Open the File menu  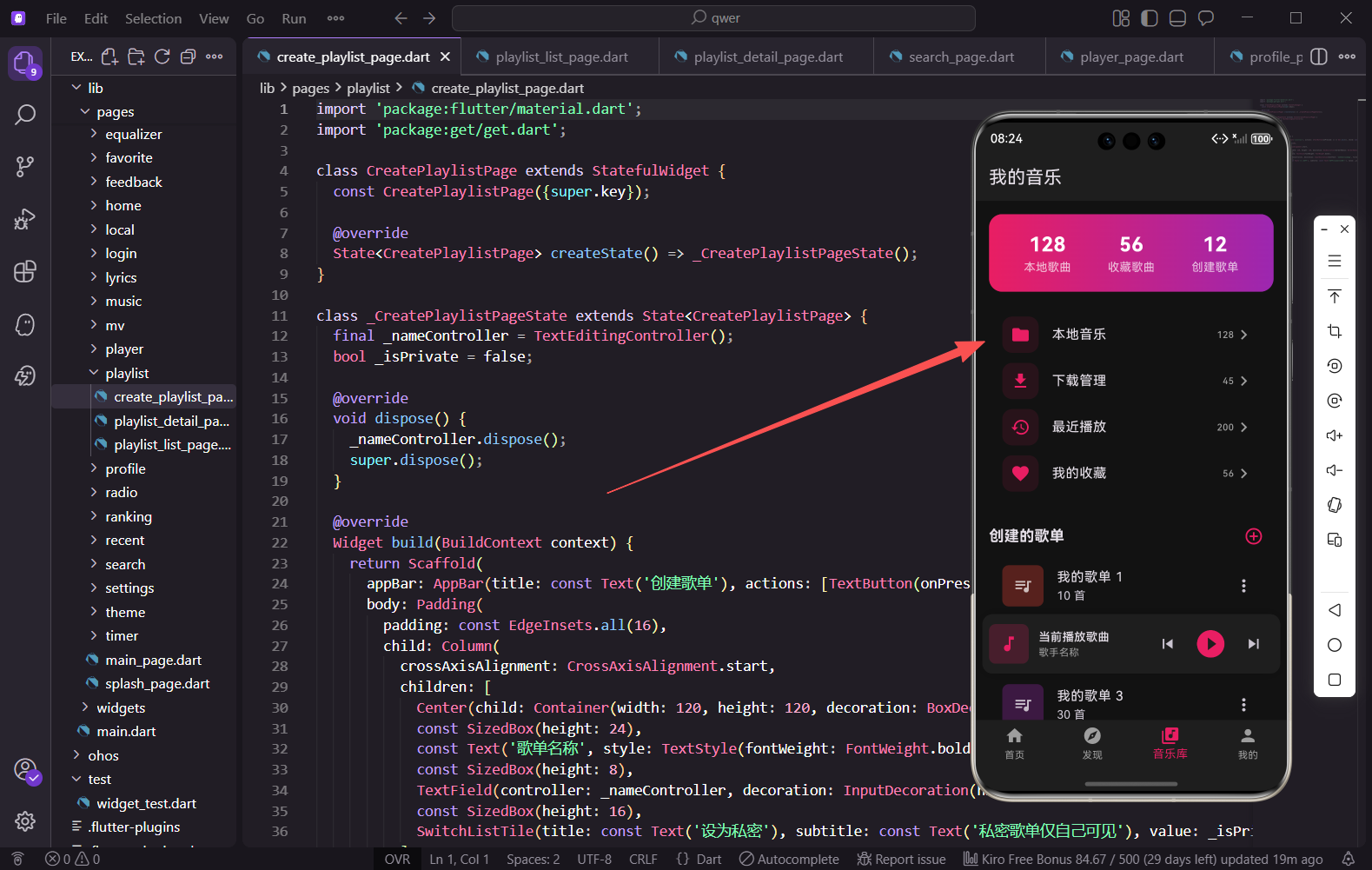[56, 18]
